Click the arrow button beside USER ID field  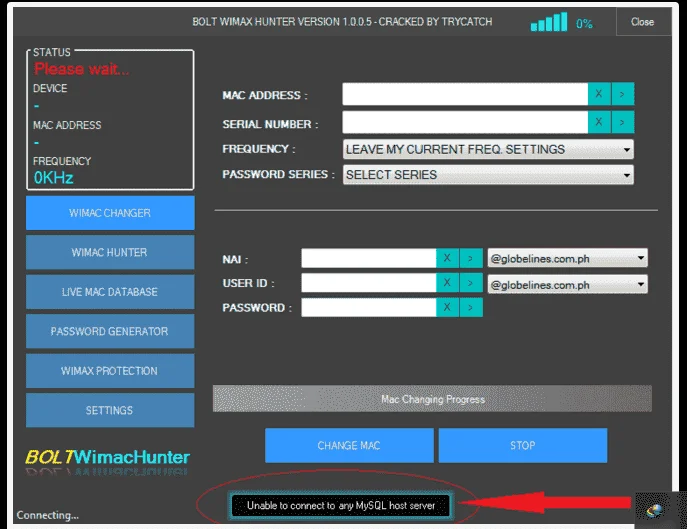pyautogui.click(x=471, y=283)
